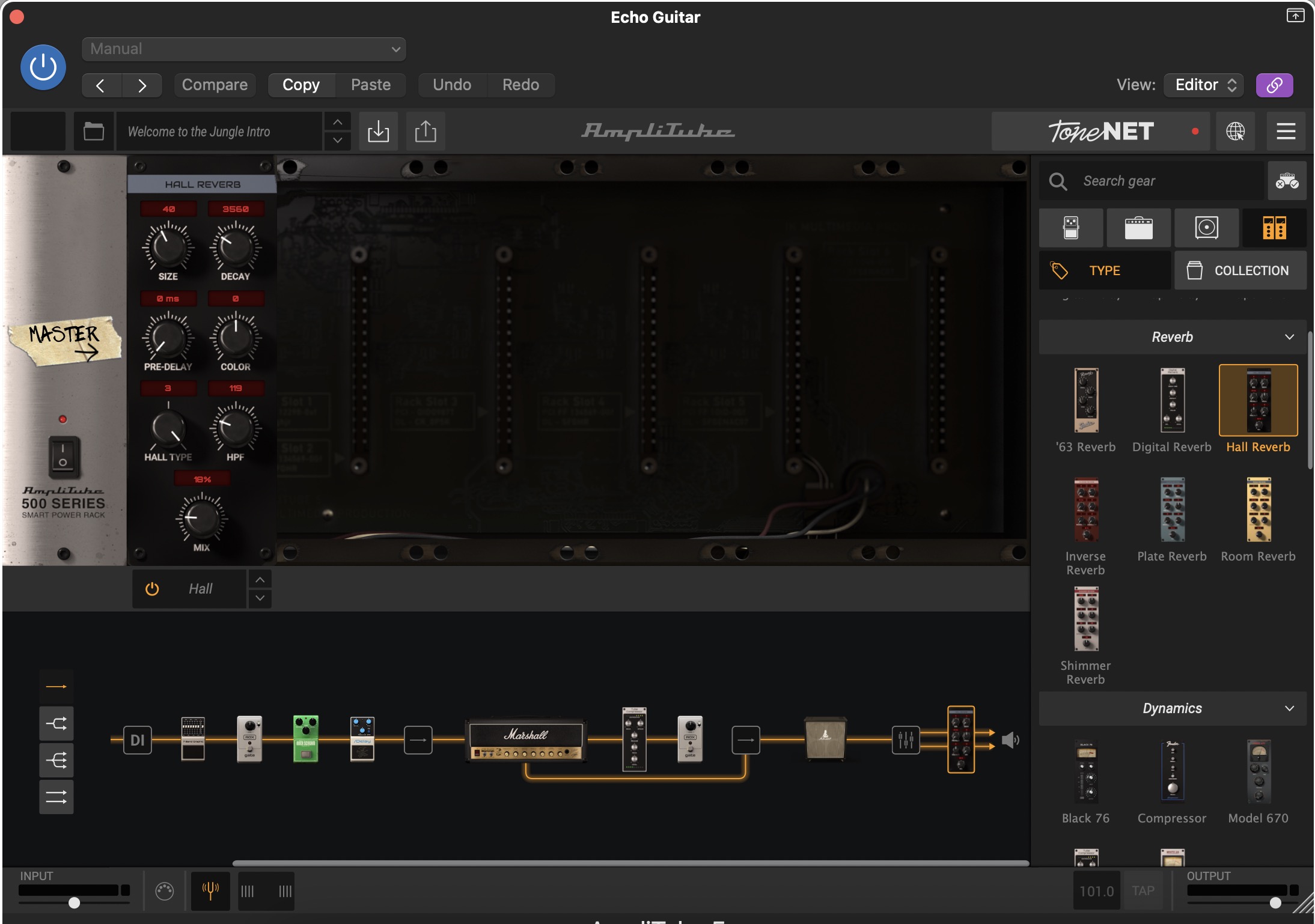Viewport: 1315px width, 924px height.
Task: Select previous Hall module with up chevron
Action: point(260,580)
